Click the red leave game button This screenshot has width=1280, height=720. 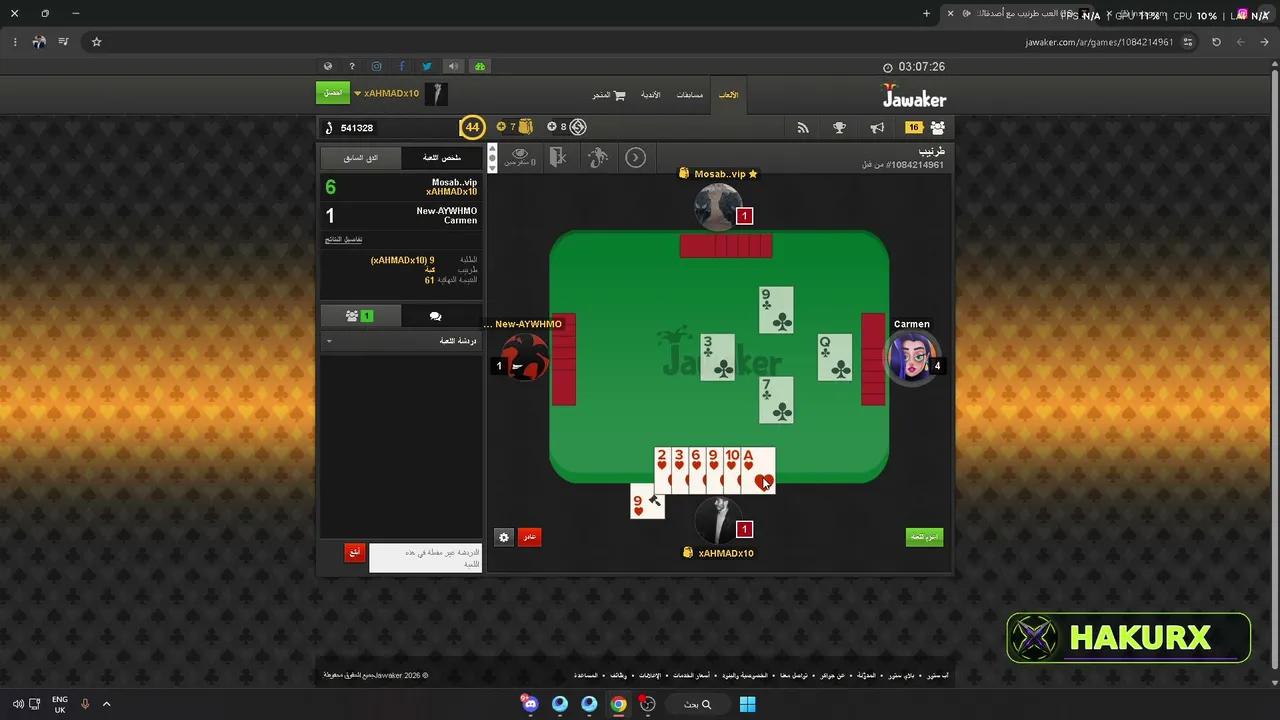530,537
